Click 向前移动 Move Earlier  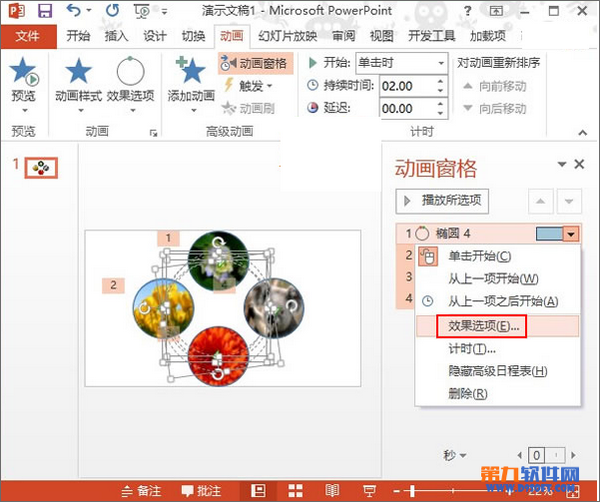click(x=495, y=86)
